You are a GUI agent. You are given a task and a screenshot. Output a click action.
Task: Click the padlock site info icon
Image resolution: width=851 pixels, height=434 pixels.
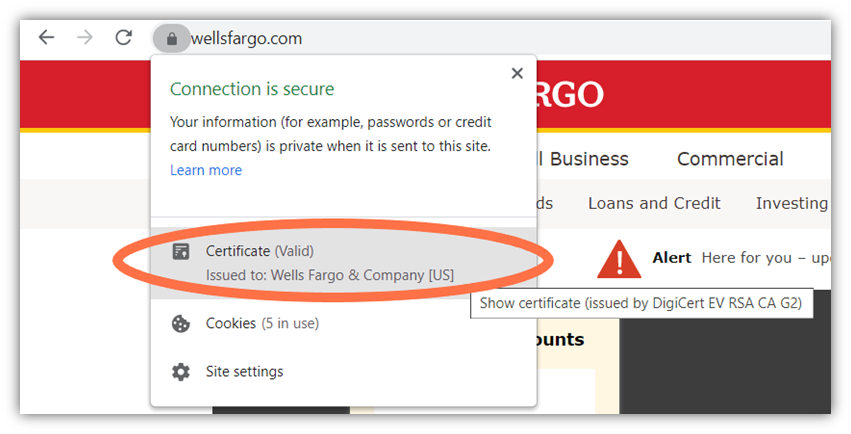172,39
